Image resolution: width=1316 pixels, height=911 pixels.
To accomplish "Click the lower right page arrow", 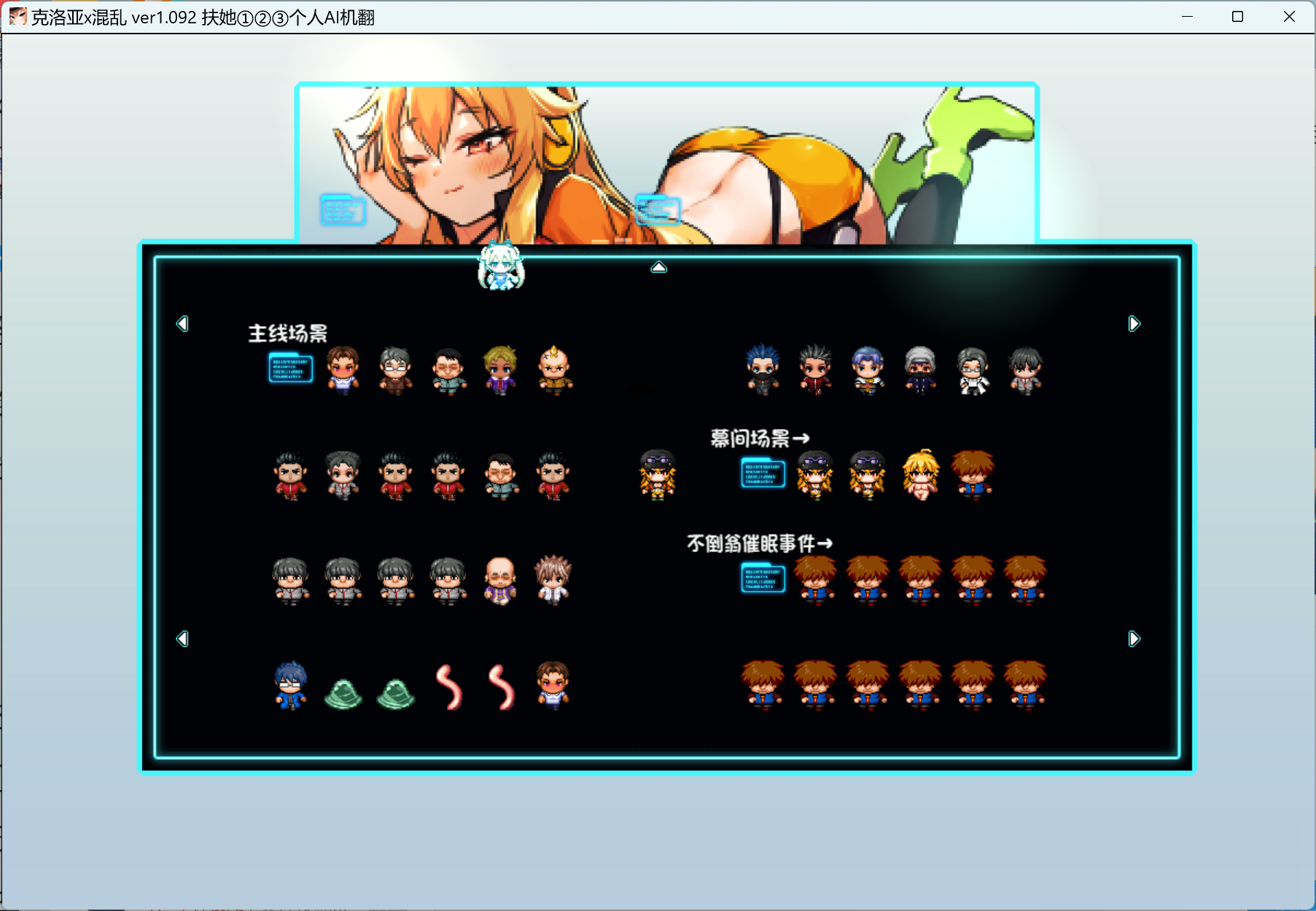I will 1134,638.
